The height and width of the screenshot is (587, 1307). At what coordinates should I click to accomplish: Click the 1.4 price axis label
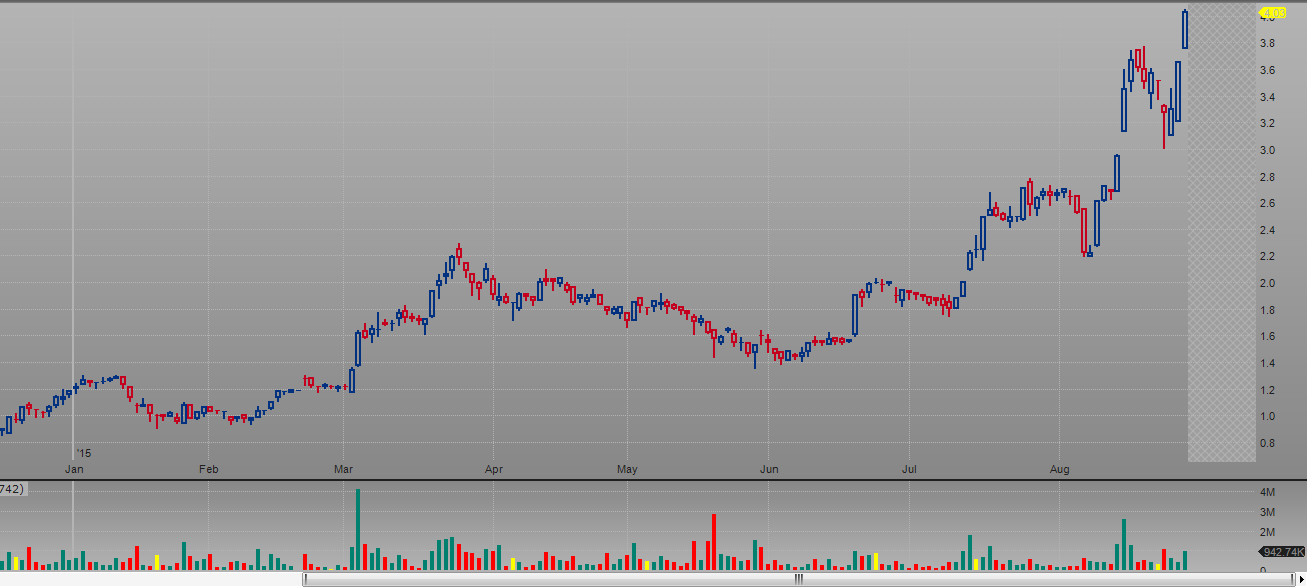1267,363
